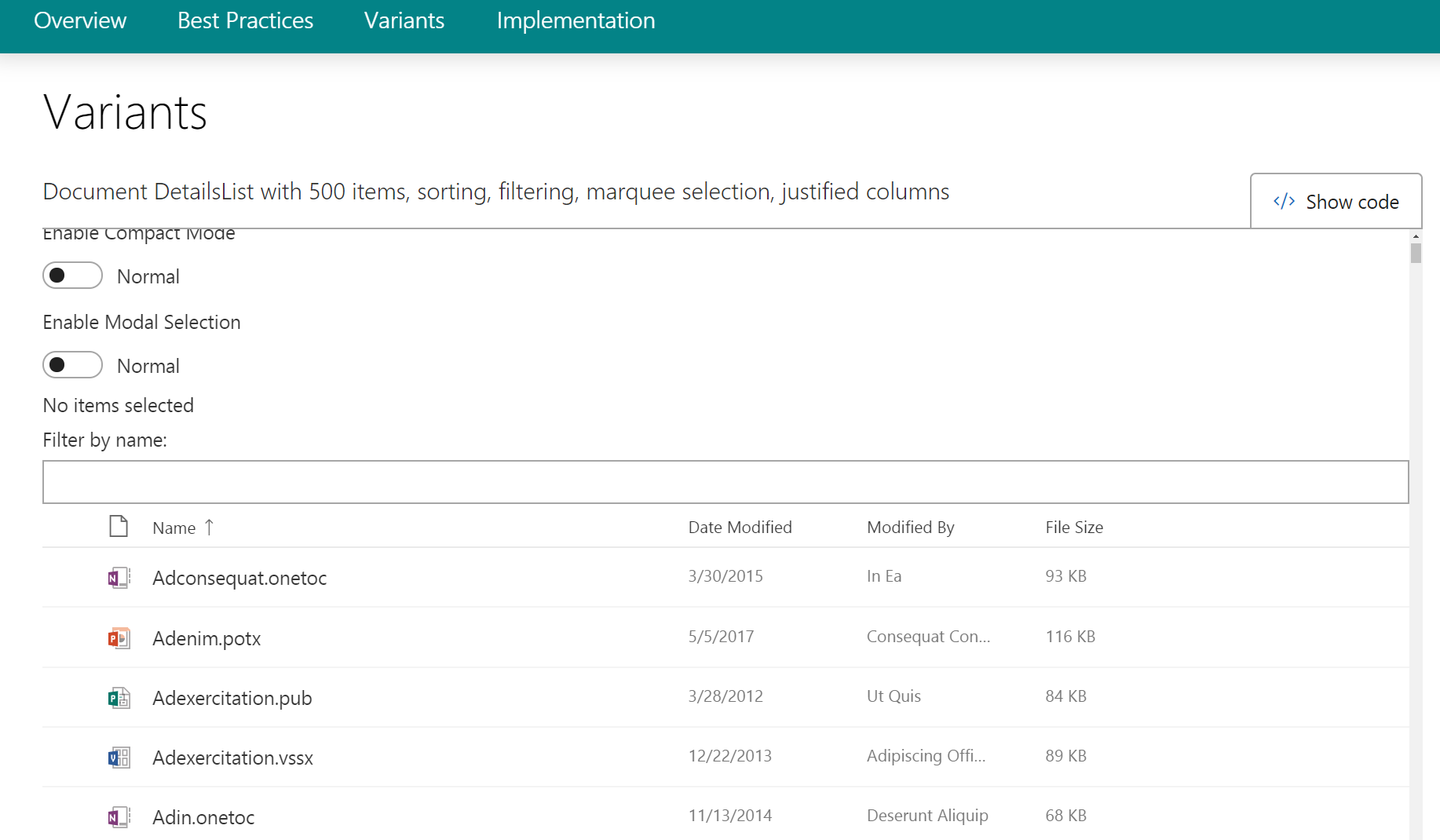The image size is (1440, 840).
Task: Click the vertical scrollbar thumb
Action: click(1416, 253)
